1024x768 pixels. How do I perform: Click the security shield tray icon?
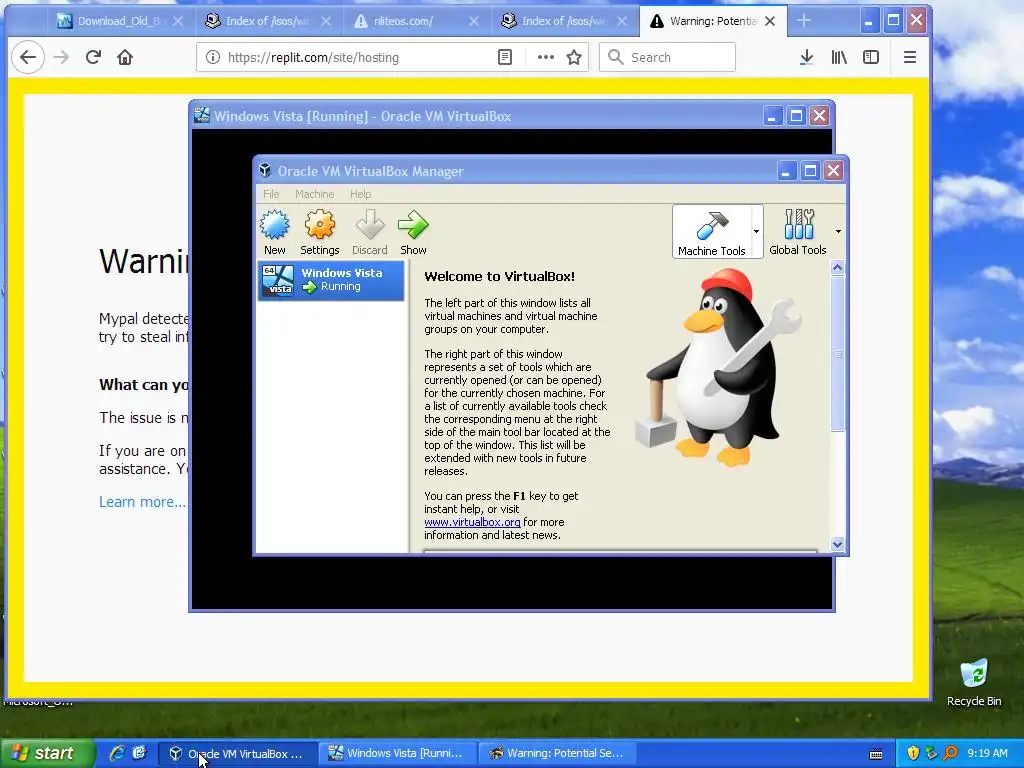coord(913,754)
